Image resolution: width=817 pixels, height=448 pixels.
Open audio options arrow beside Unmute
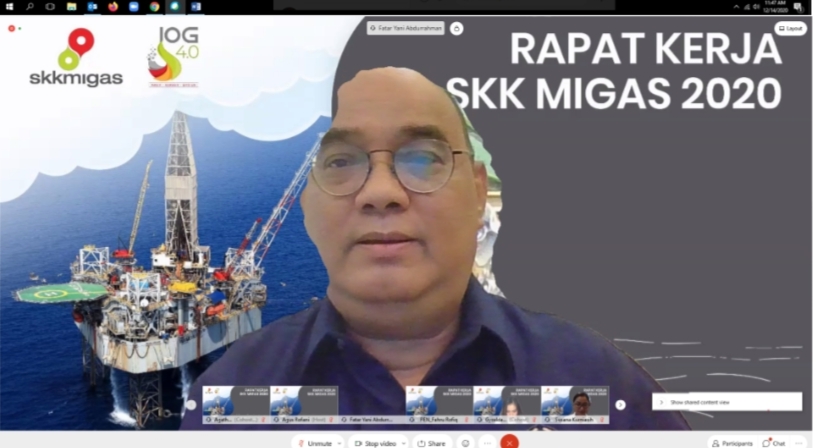[x=339, y=443]
